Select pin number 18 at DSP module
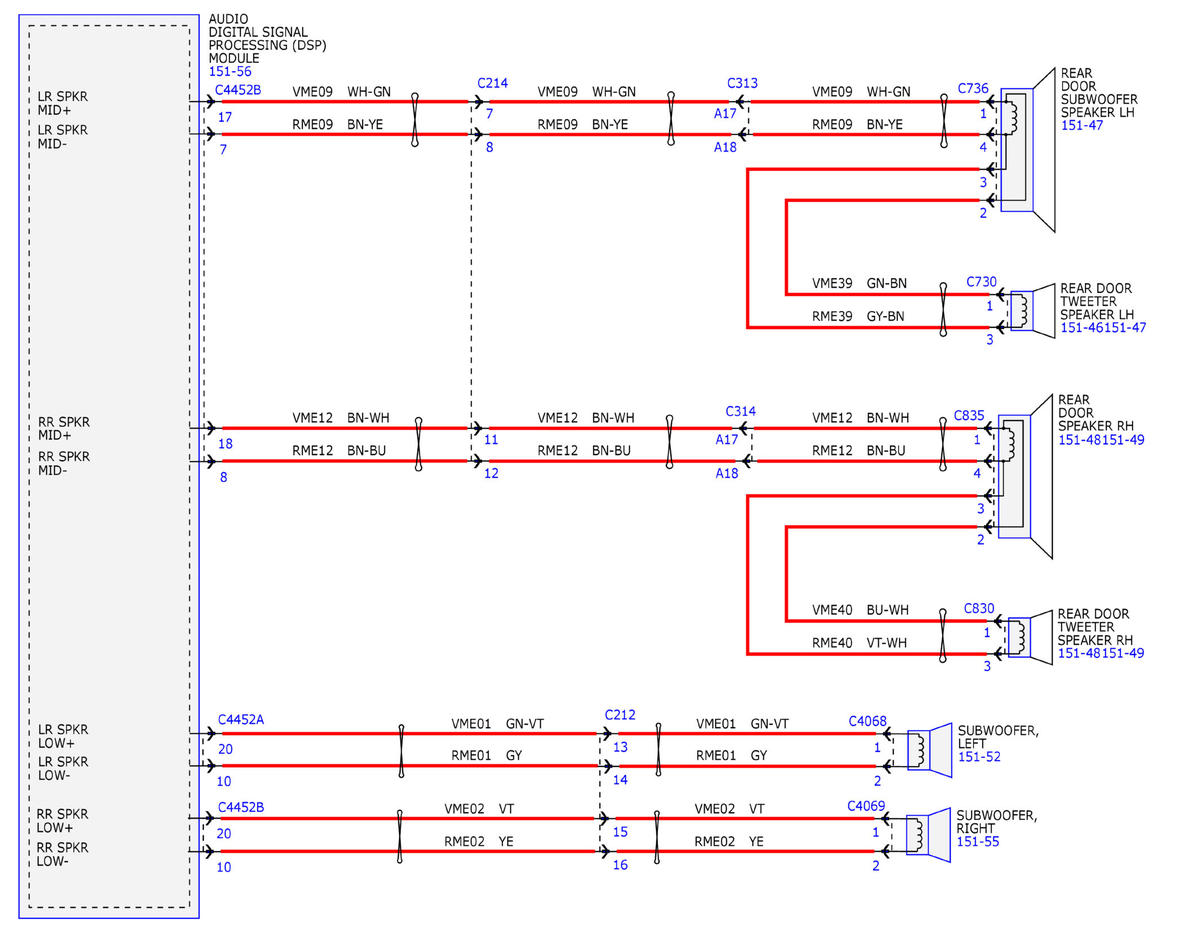 224,443
